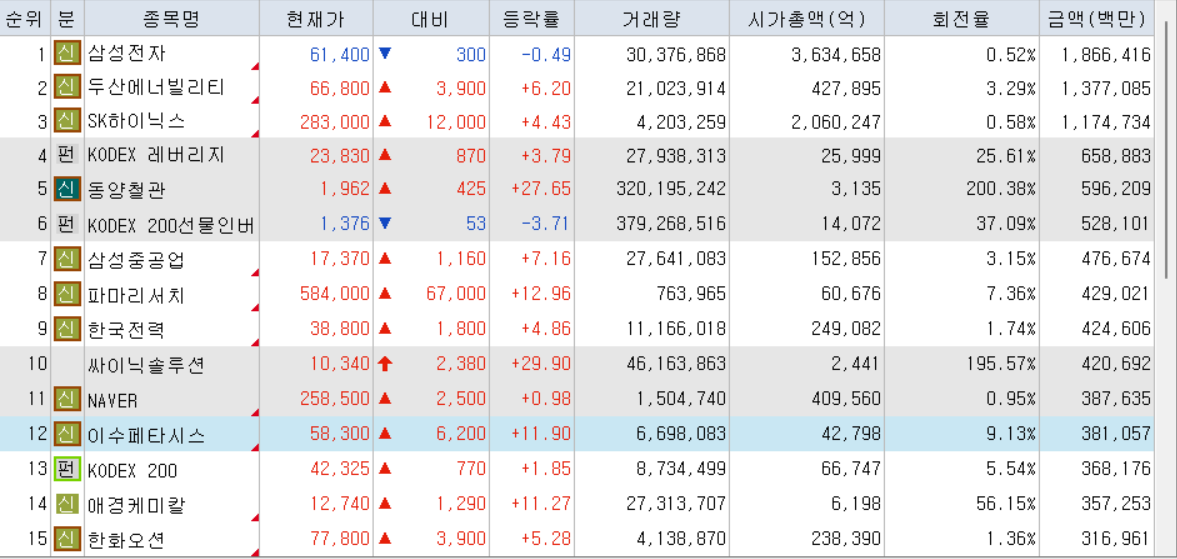The height and width of the screenshot is (559, 1177).
Task: Click the upper-limit arrow in the 싸이닉솔루션 row
Action: (385, 365)
